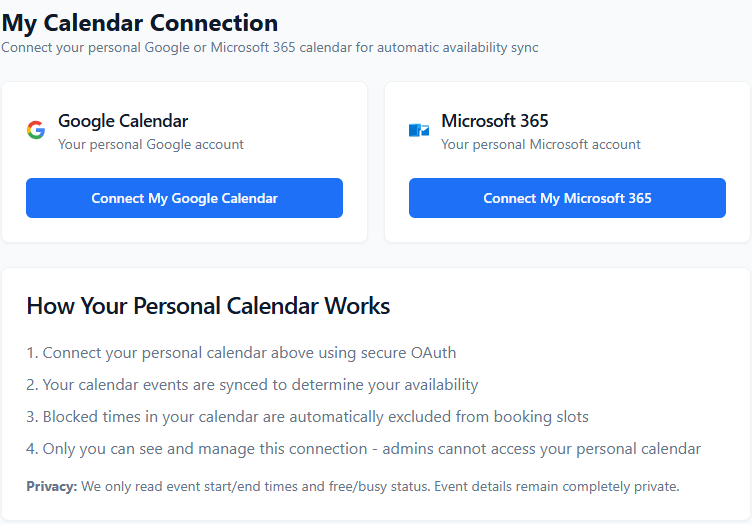
Task: Click the 'Google Calendar' card title
Action: click(123, 121)
